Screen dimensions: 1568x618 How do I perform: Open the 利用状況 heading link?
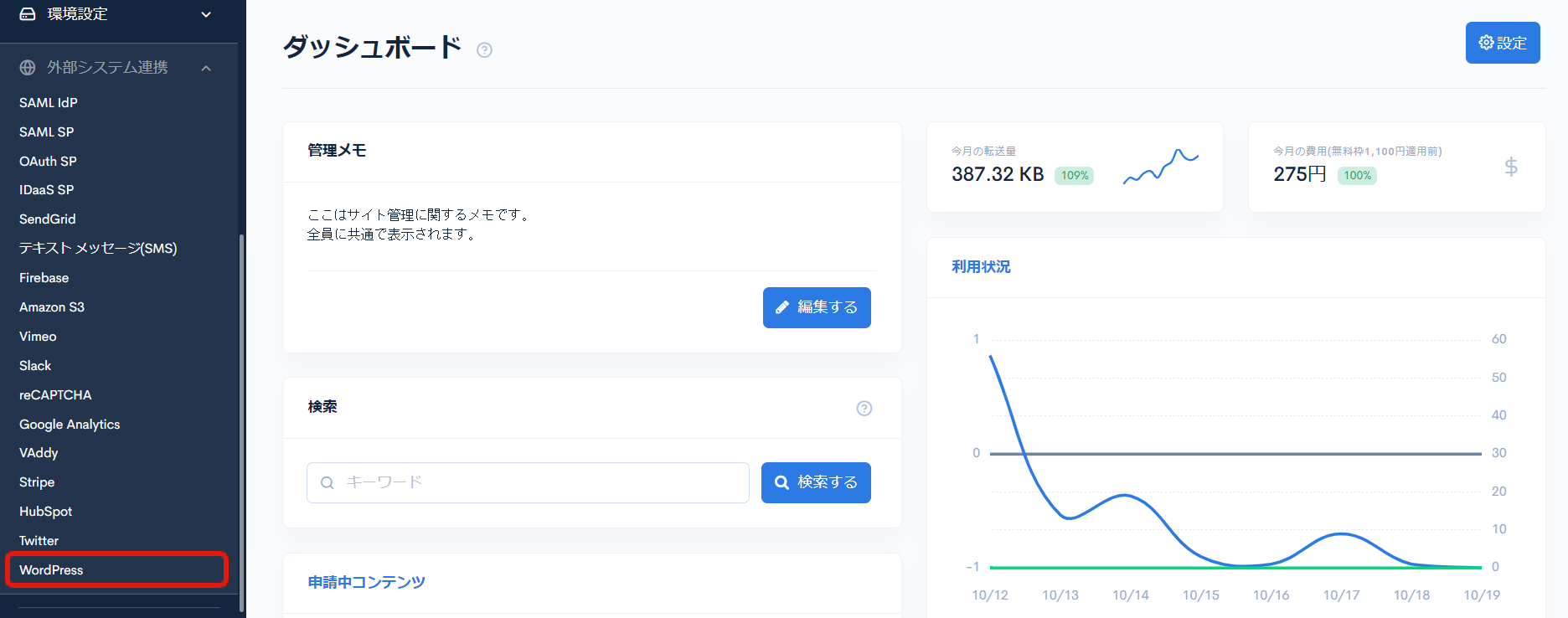tap(981, 266)
